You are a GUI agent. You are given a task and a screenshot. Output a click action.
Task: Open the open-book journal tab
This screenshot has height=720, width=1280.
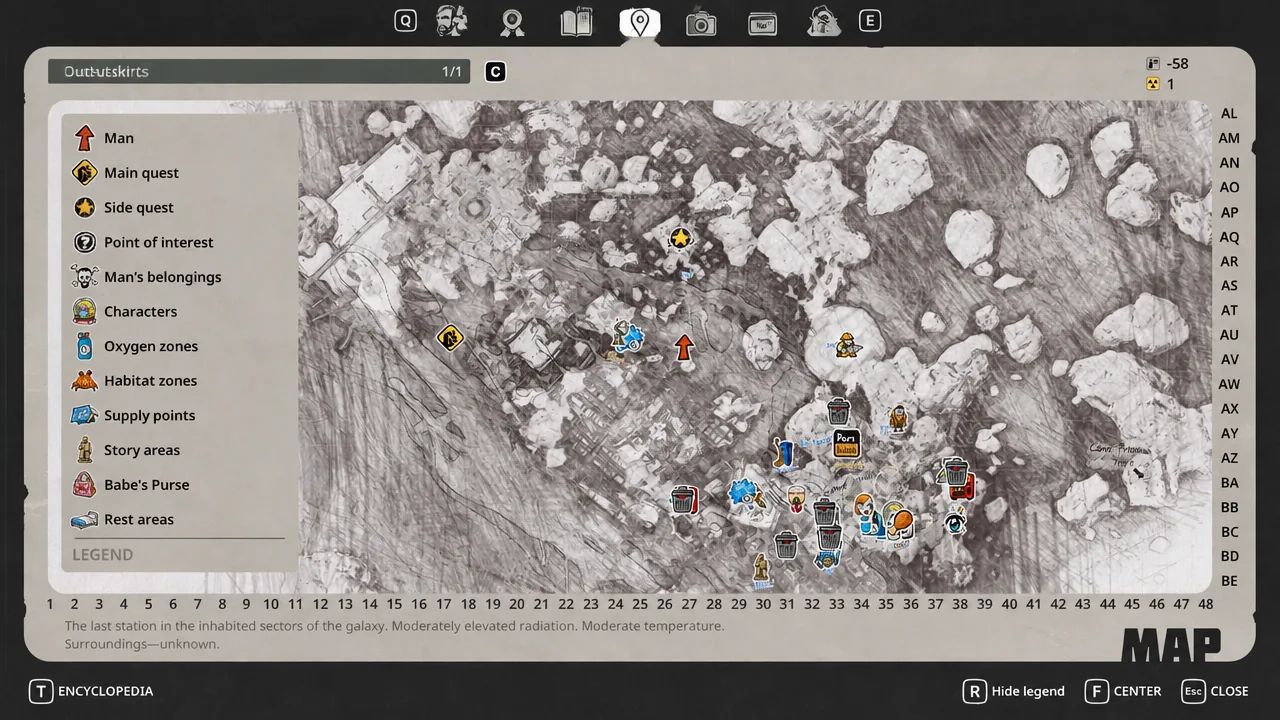tap(577, 22)
